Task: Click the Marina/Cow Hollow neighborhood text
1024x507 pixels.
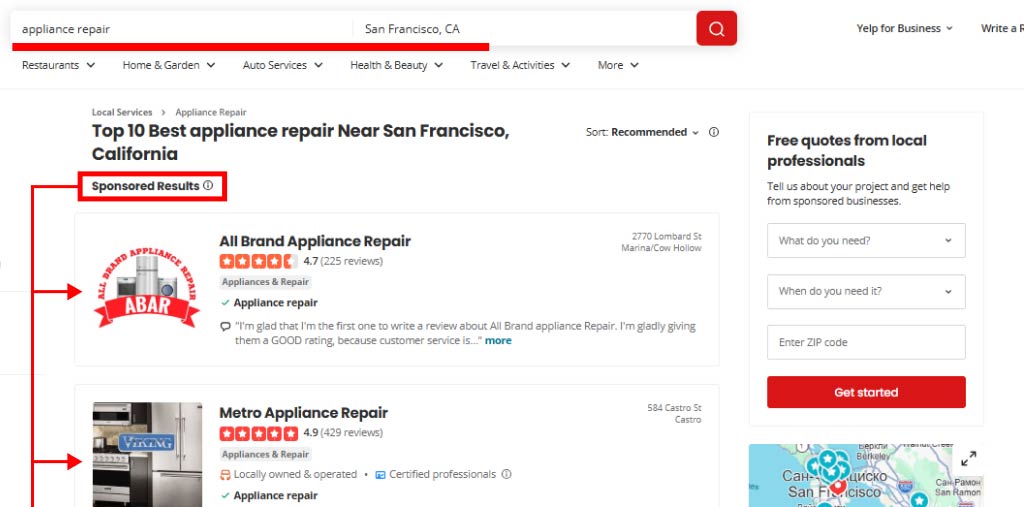Action: (662, 248)
